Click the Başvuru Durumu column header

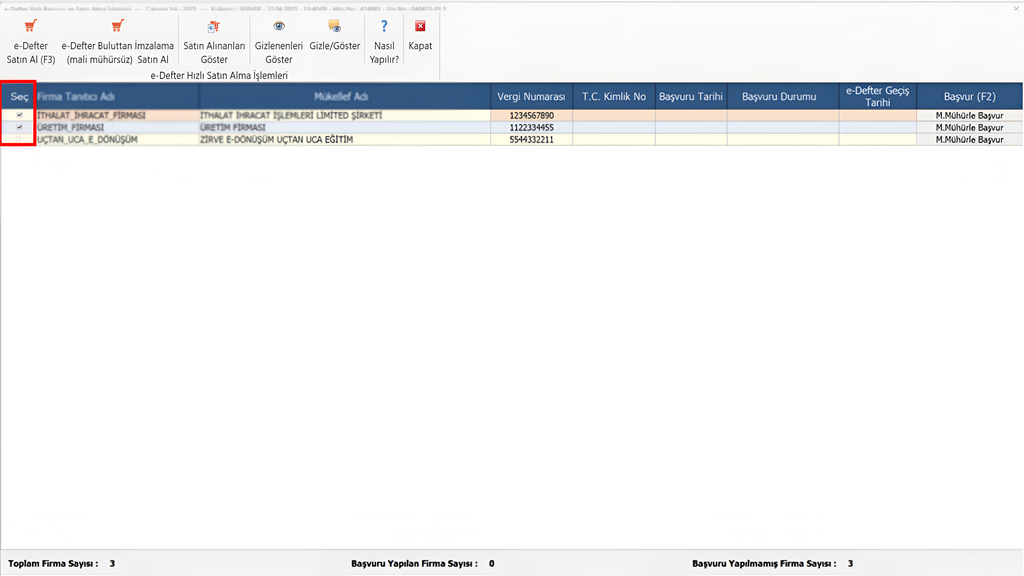pos(782,97)
